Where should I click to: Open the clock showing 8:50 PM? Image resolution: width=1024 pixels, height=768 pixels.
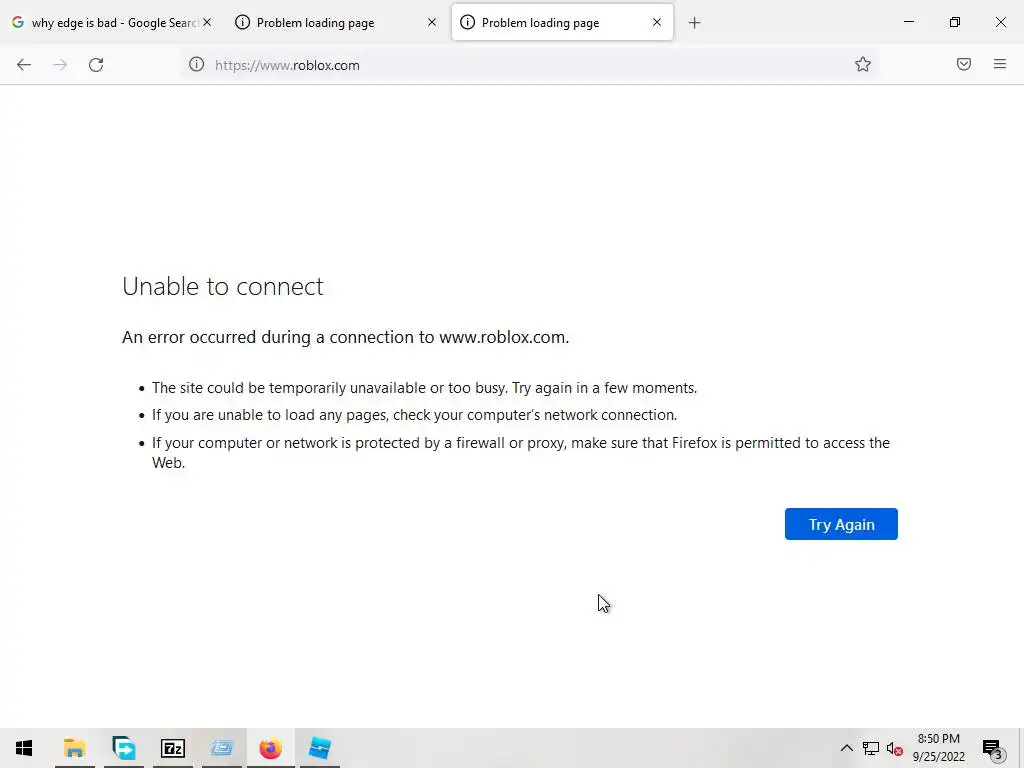pos(938,748)
